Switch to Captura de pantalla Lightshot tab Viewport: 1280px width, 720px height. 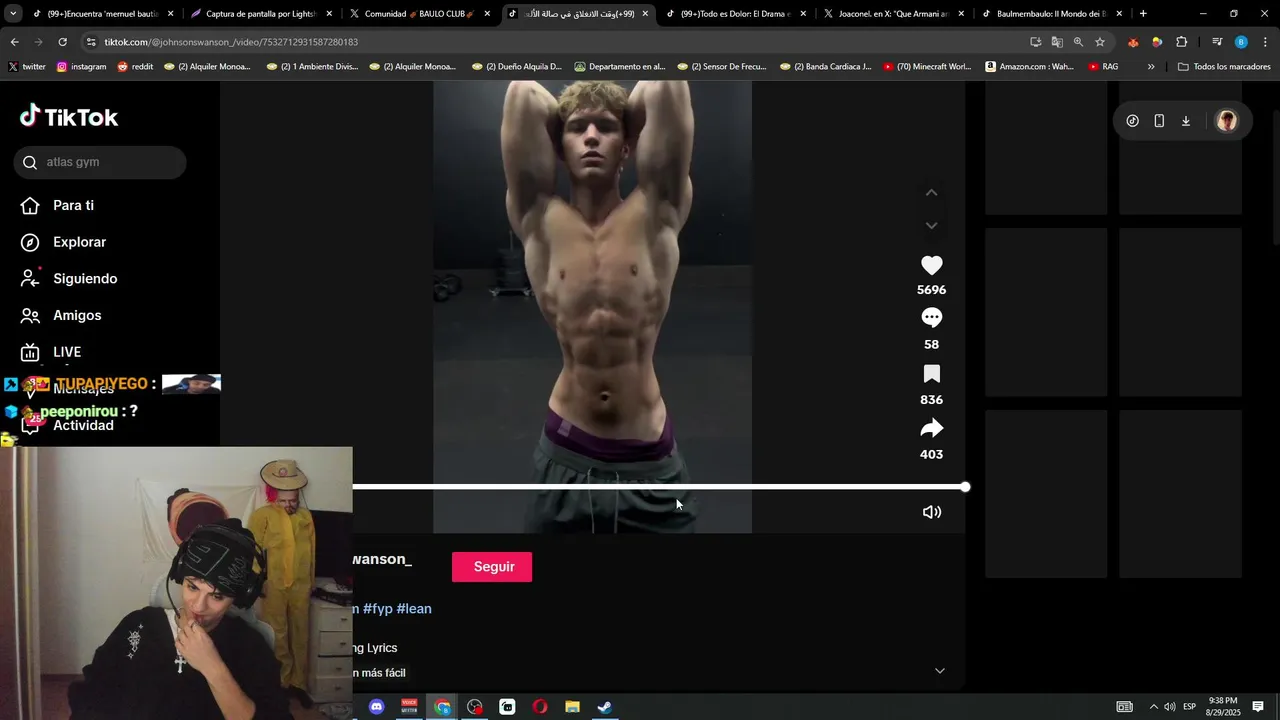pos(262,14)
